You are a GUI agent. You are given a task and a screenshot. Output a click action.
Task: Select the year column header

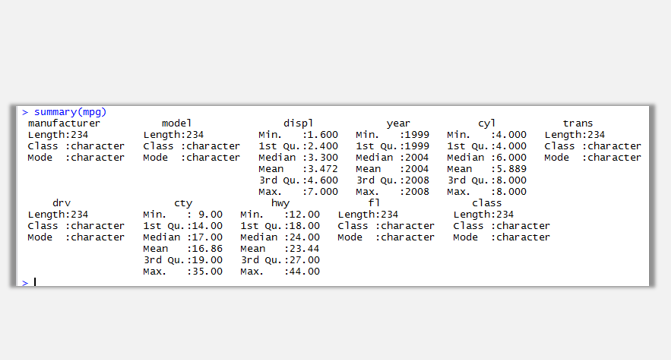point(398,123)
